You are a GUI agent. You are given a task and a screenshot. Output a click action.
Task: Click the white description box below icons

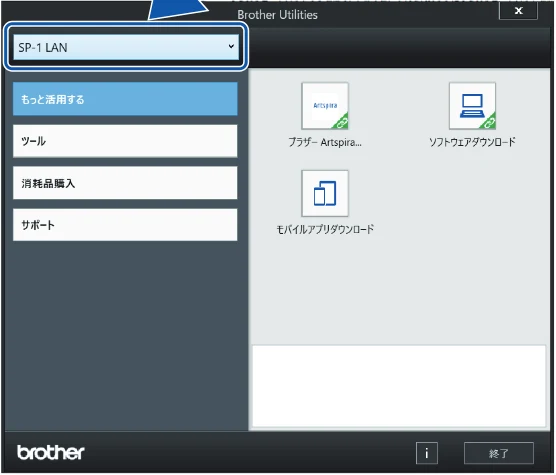pos(399,386)
